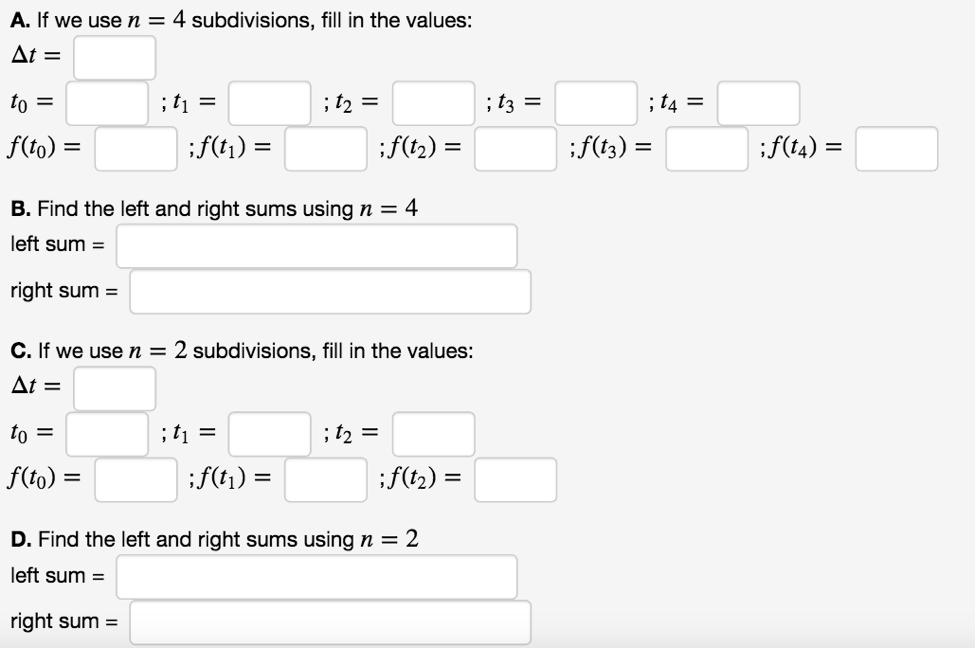
Task: Select the f(t2) input in part C
Action: coord(516,480)
